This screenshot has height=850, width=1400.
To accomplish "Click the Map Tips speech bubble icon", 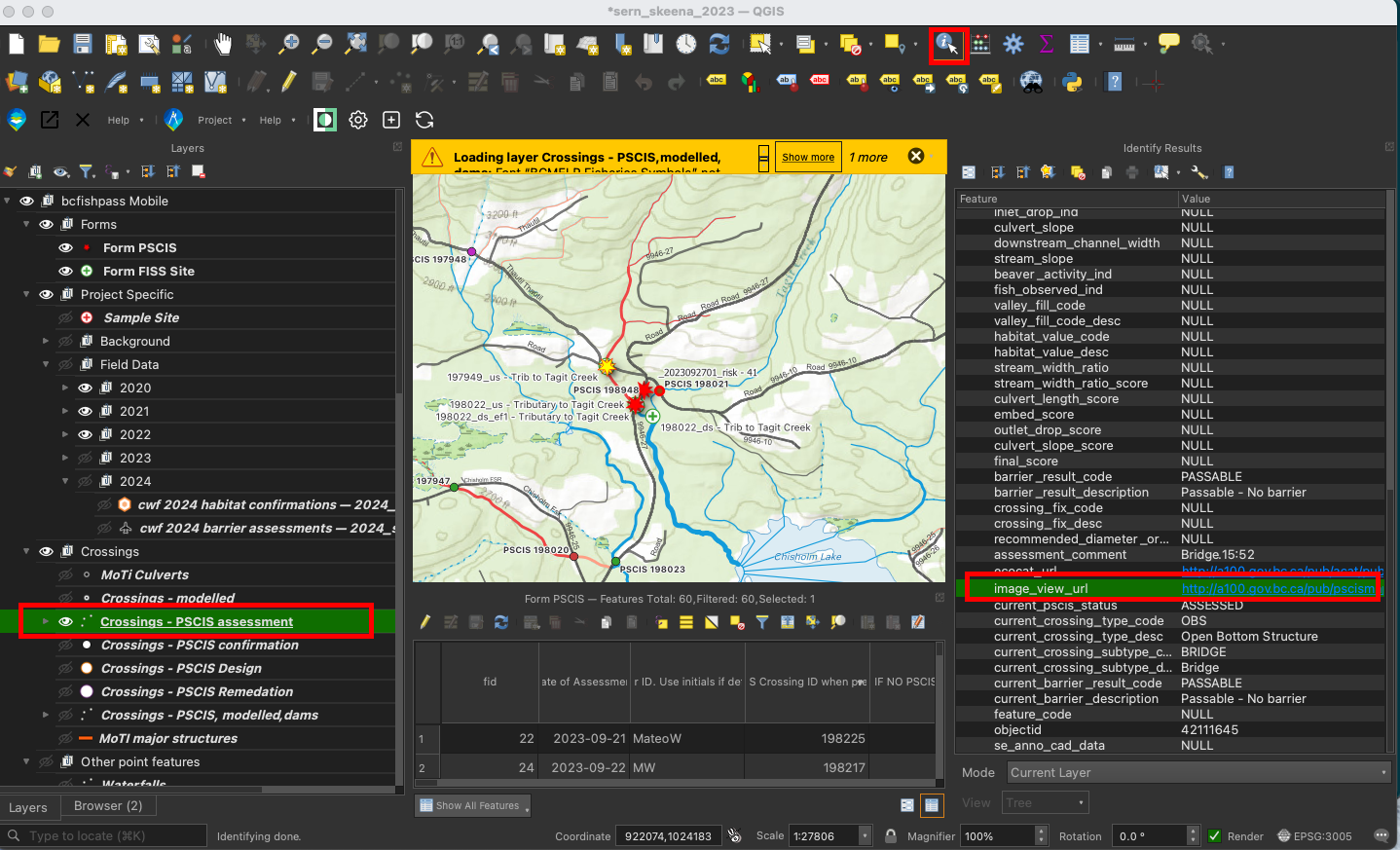I will pos(1169,44).
